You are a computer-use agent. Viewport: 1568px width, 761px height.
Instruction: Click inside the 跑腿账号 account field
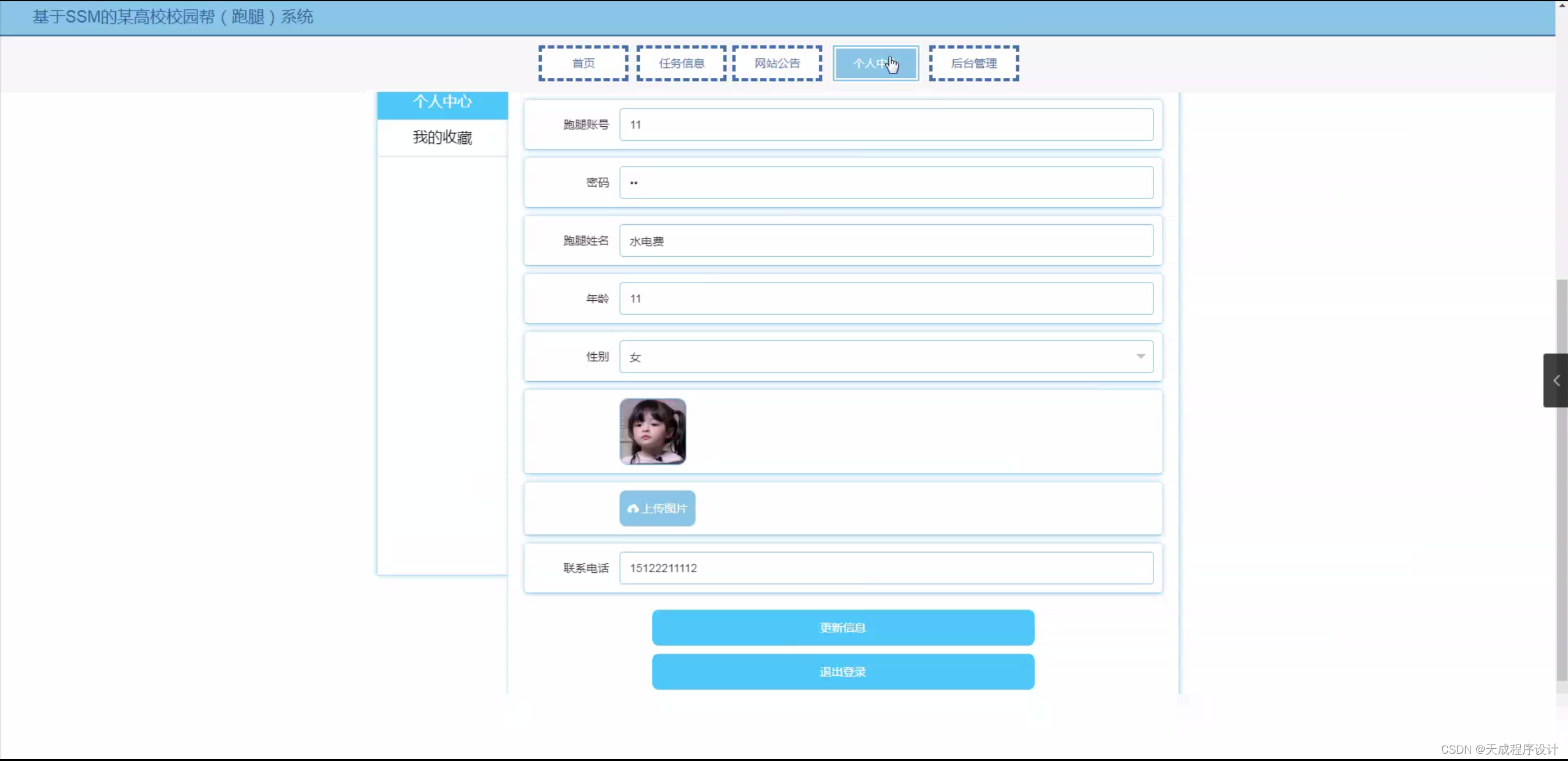coord(885,124)
